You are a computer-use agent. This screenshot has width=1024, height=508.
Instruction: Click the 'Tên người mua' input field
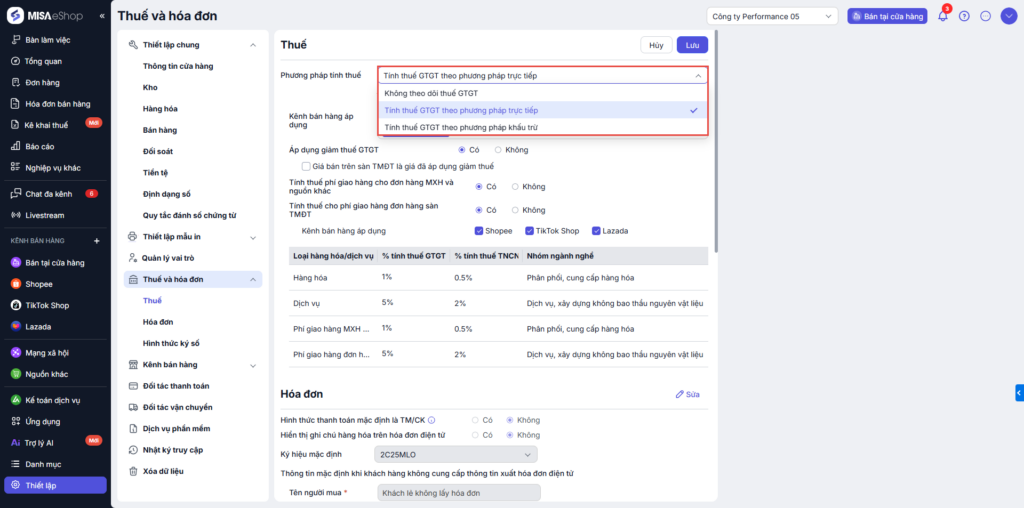[458, 492]
